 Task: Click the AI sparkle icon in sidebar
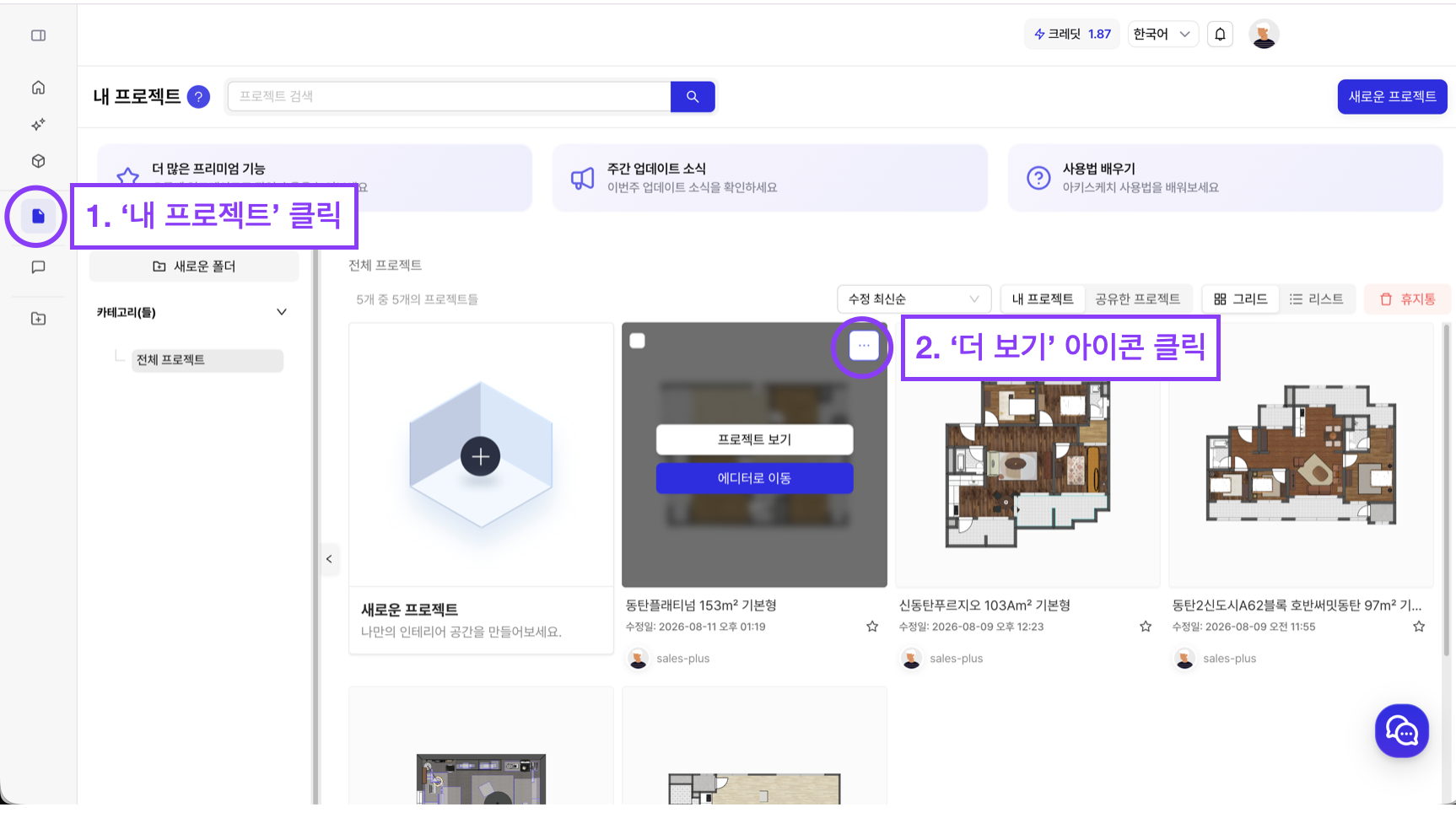pos(38,124)
